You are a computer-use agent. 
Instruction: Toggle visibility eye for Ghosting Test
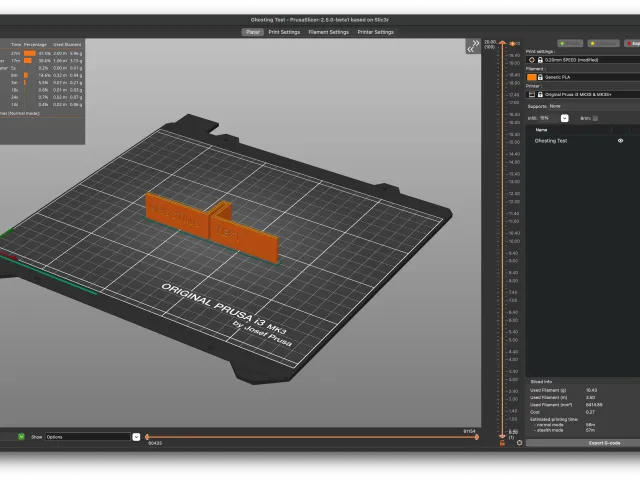(x=620, y=141)
